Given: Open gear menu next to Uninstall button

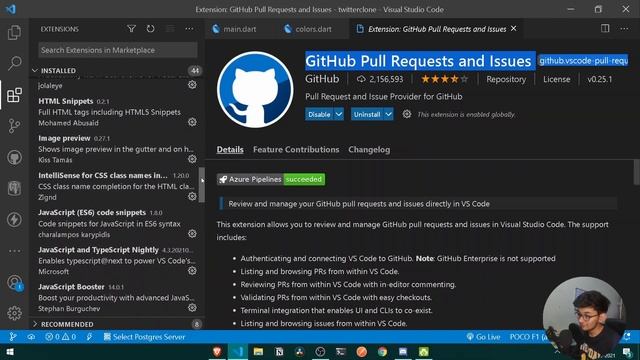Looking at the screenshot, I should point(407,114).
